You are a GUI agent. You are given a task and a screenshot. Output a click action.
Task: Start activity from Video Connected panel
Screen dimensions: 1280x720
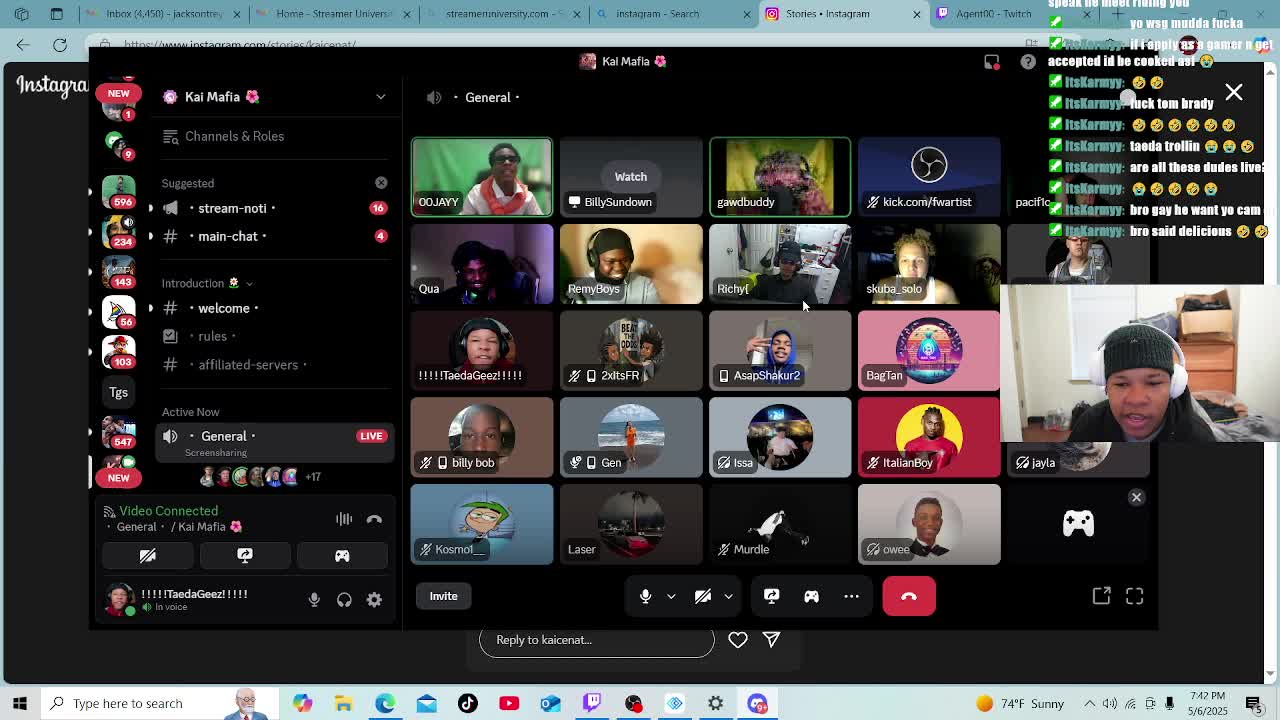342,555
